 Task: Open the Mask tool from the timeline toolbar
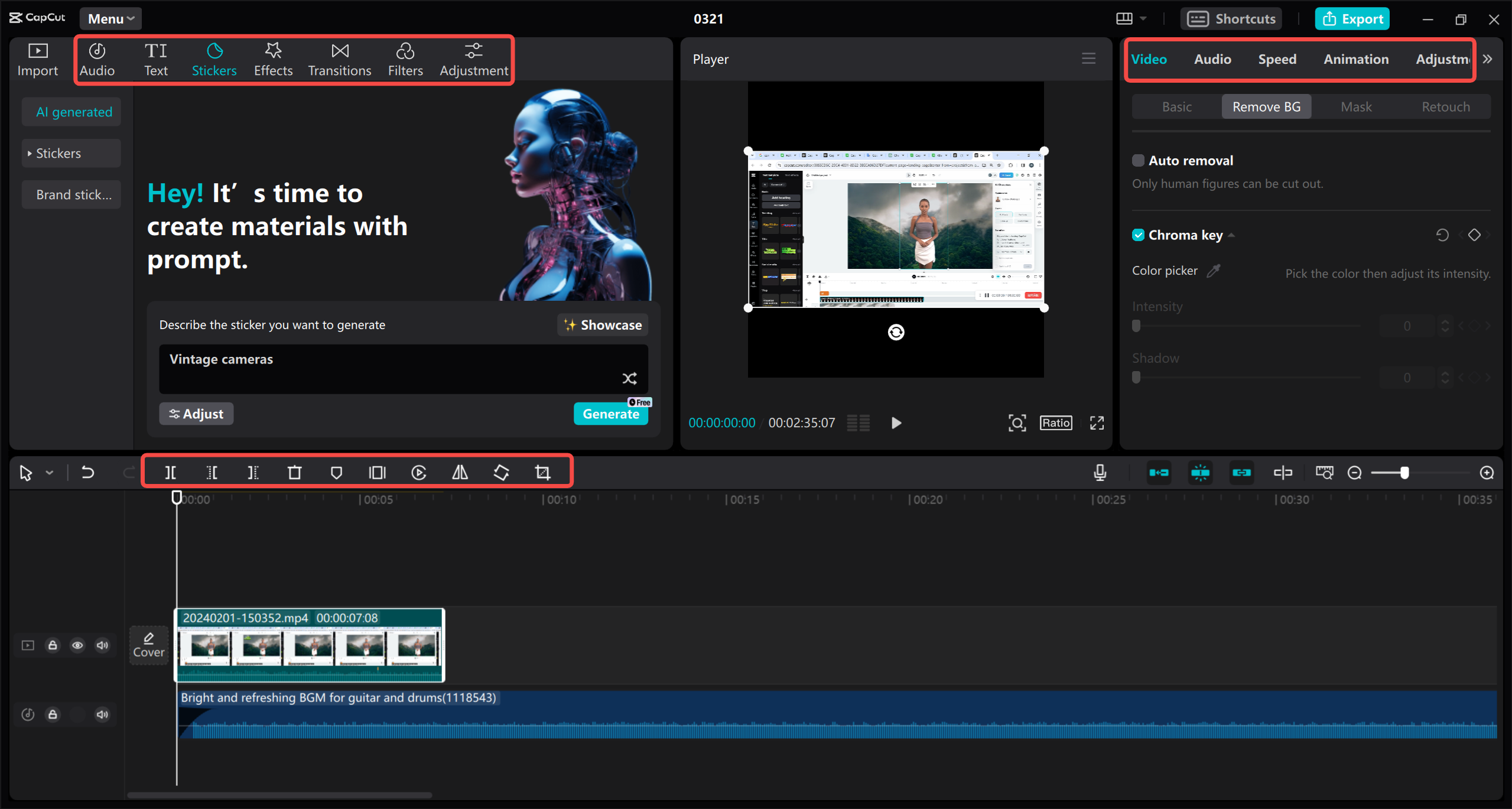[x=336, y=472]
